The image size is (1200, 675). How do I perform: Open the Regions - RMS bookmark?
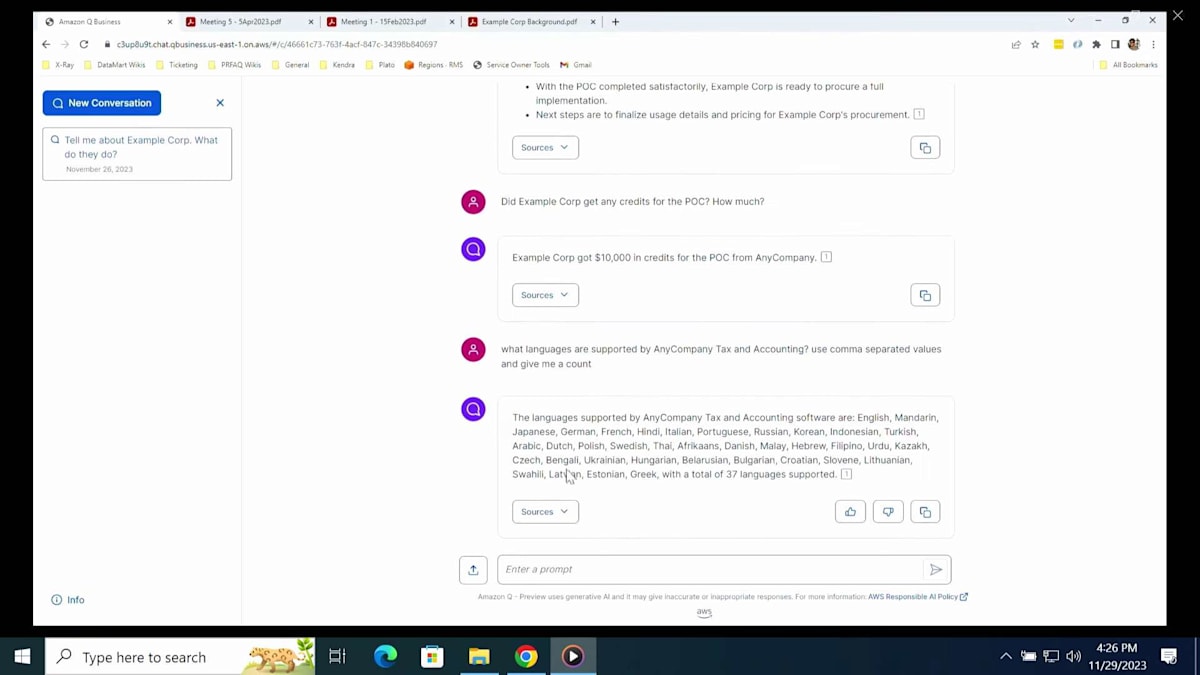point(433,65)
